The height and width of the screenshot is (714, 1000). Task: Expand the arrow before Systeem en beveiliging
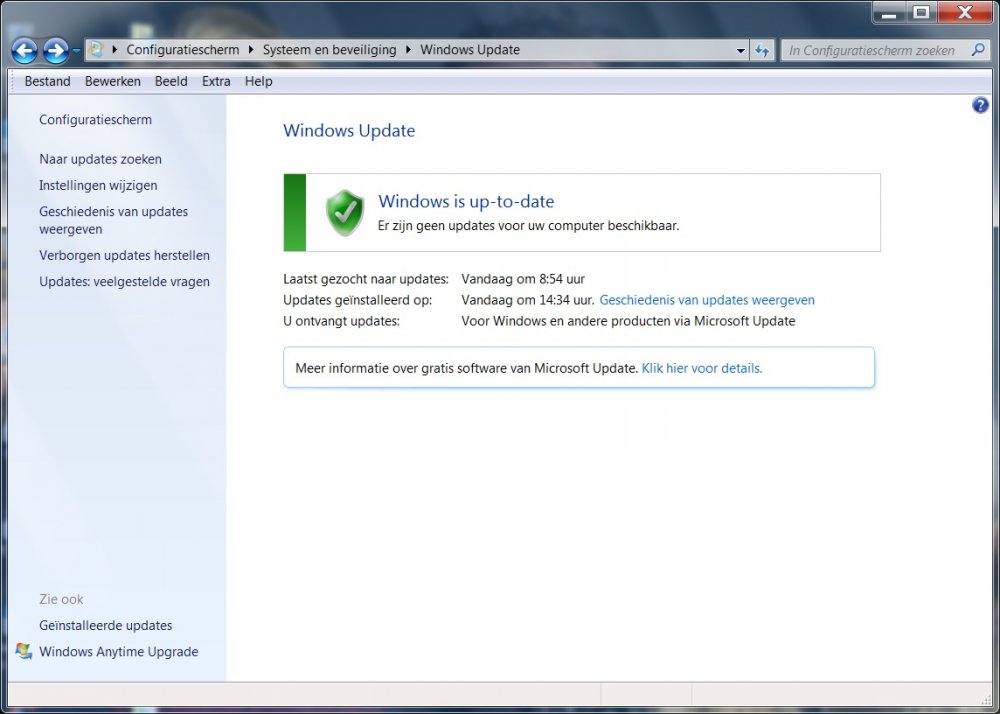click(251, 50)
